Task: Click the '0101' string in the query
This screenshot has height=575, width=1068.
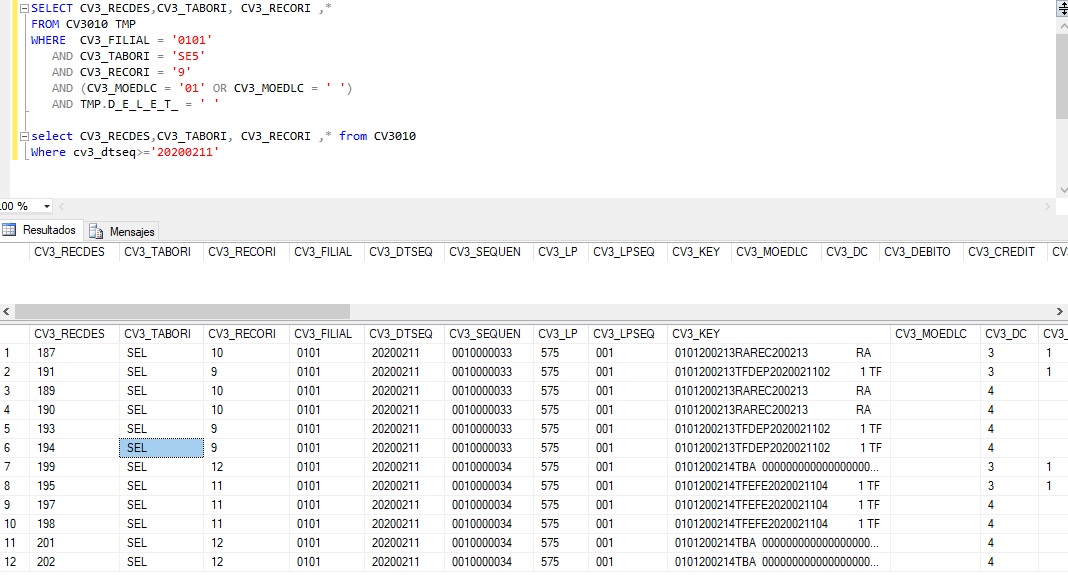Action: [191, 40]
